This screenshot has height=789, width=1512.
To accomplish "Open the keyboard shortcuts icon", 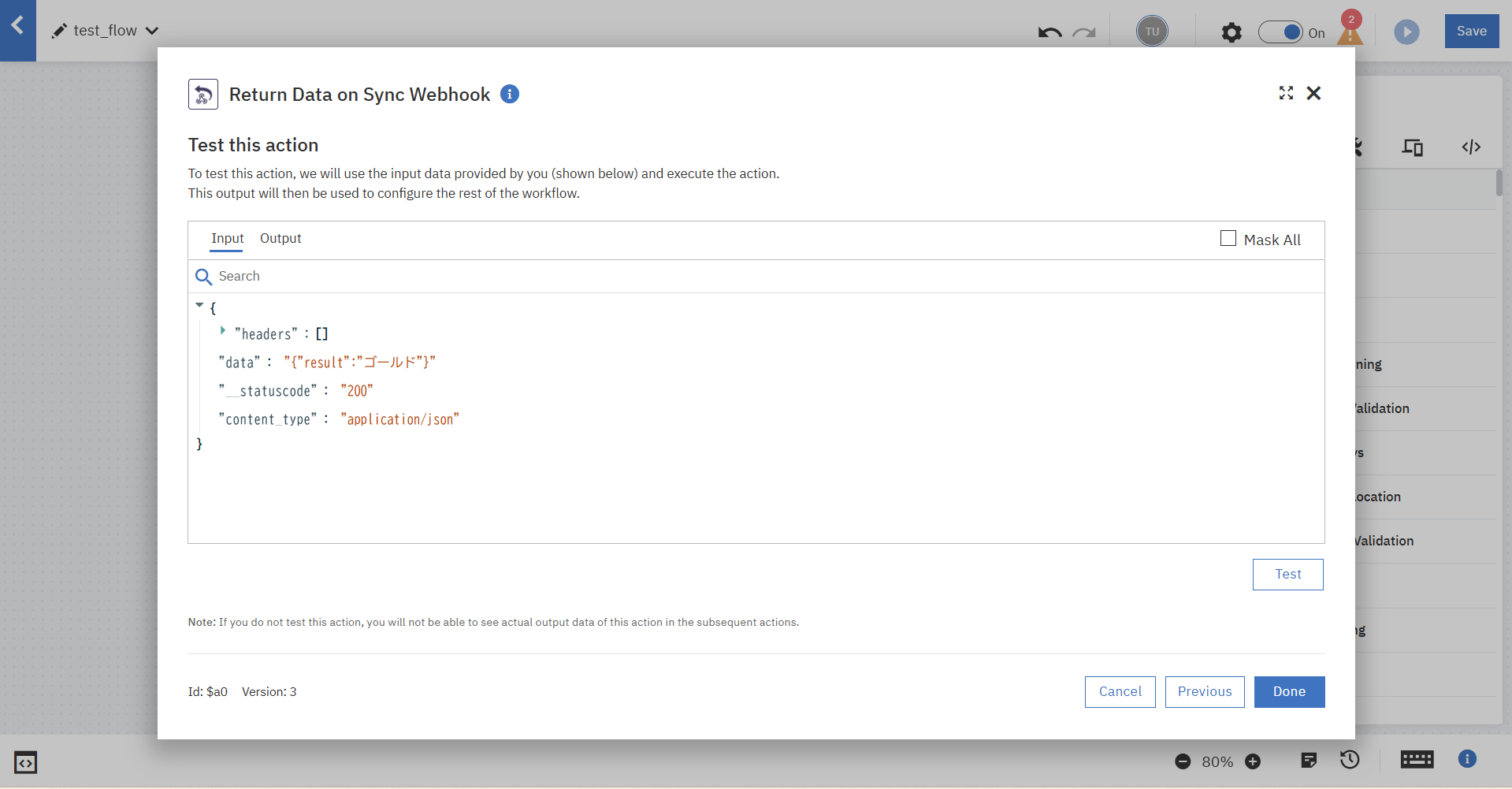I will (1417, 759).
